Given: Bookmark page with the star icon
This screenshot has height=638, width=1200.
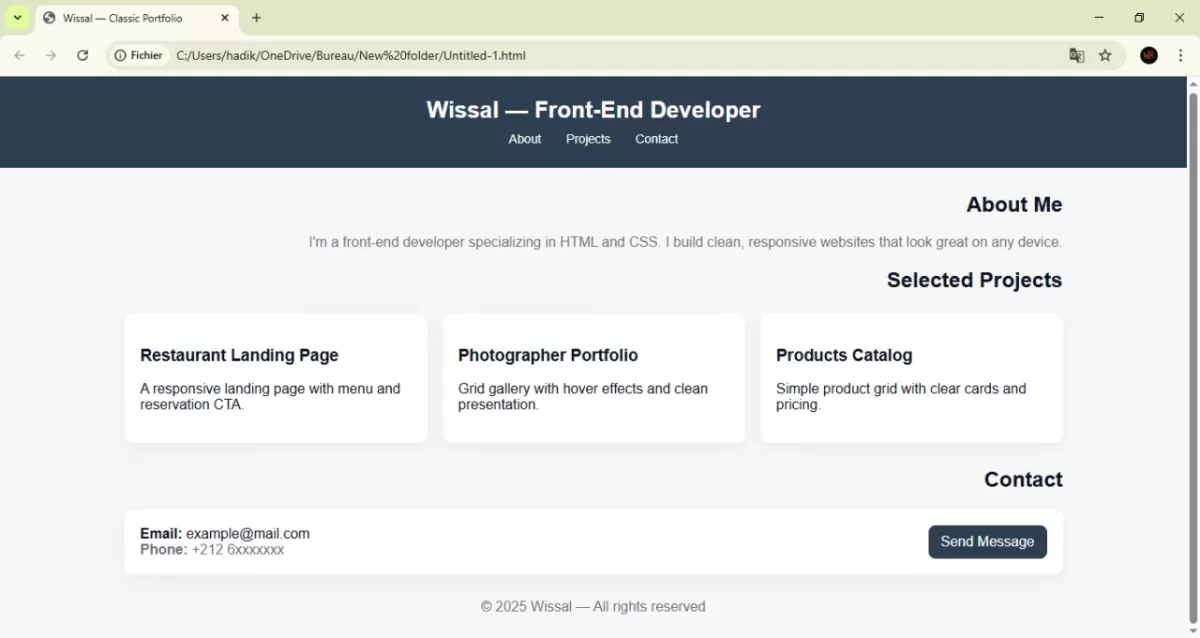Looking at the screenshot, I should coord(1105,56).
